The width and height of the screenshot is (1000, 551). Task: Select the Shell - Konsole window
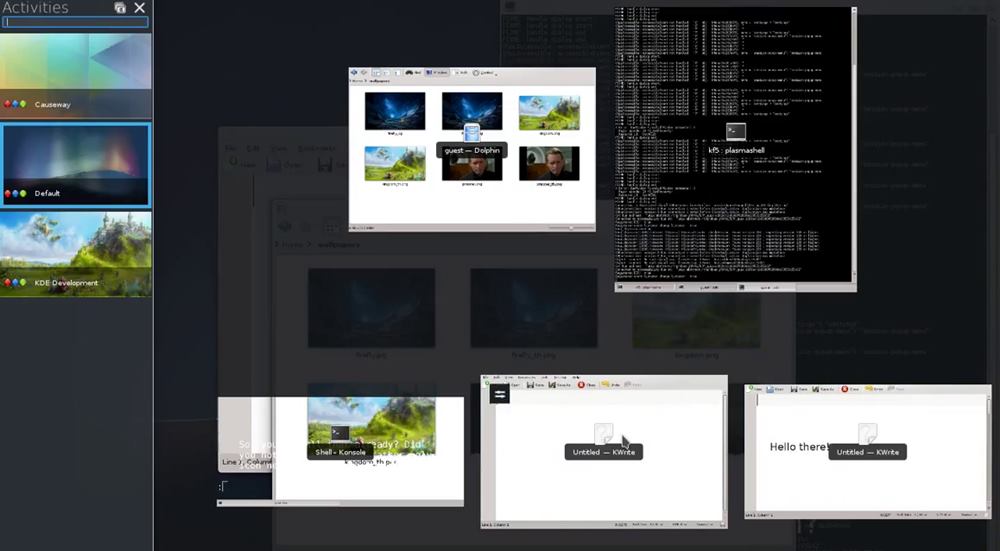tap(340, 452)
